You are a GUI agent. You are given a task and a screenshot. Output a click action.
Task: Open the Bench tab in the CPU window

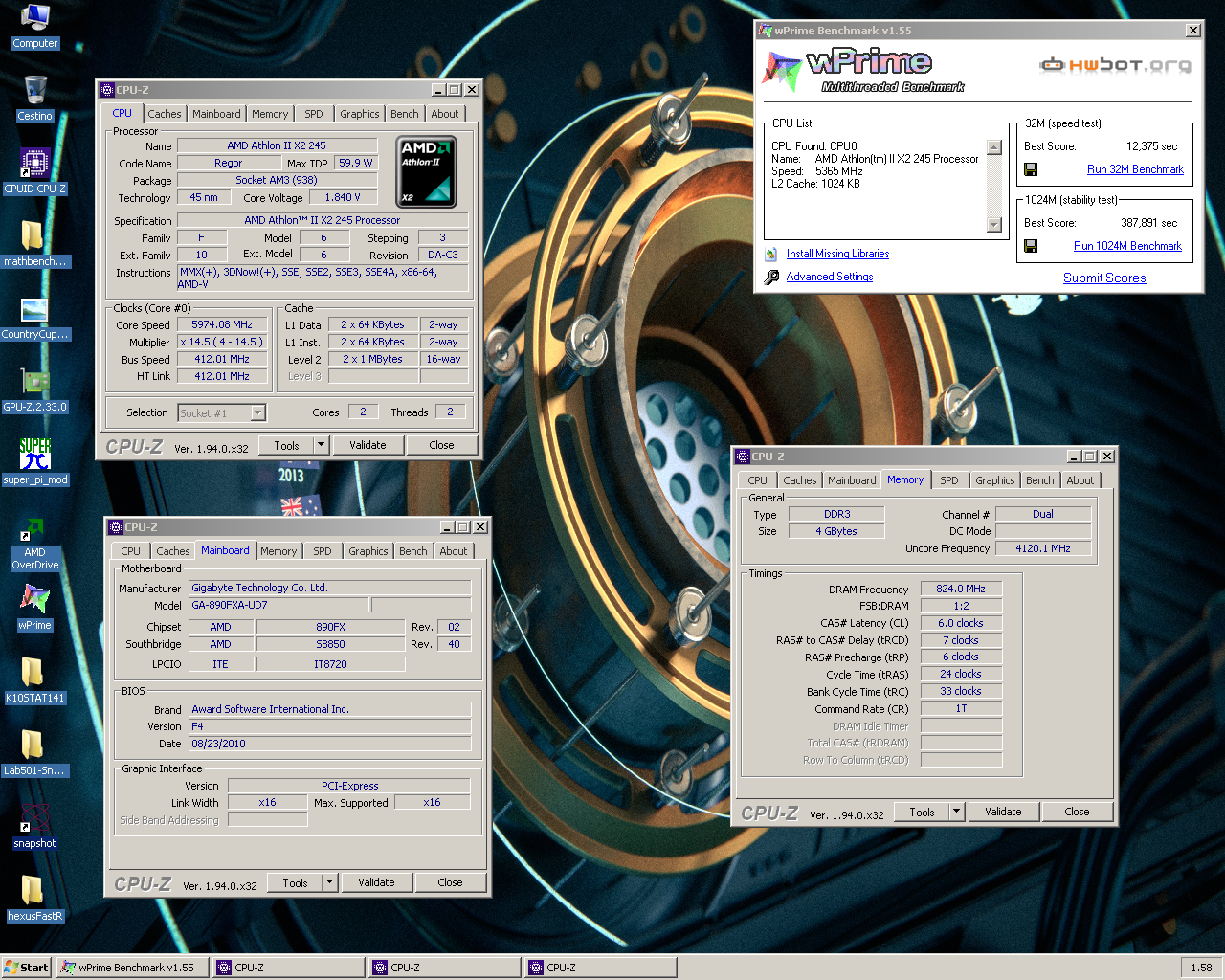pos(405,114)
